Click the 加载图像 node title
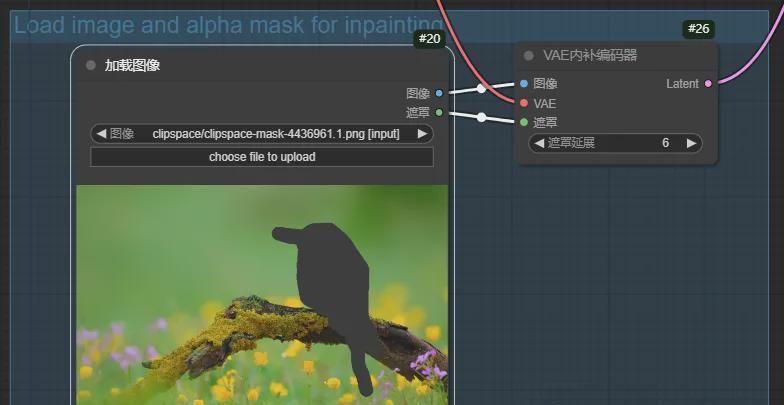The image size is (784, 405). pyautogui.click(x=132, y=66)
